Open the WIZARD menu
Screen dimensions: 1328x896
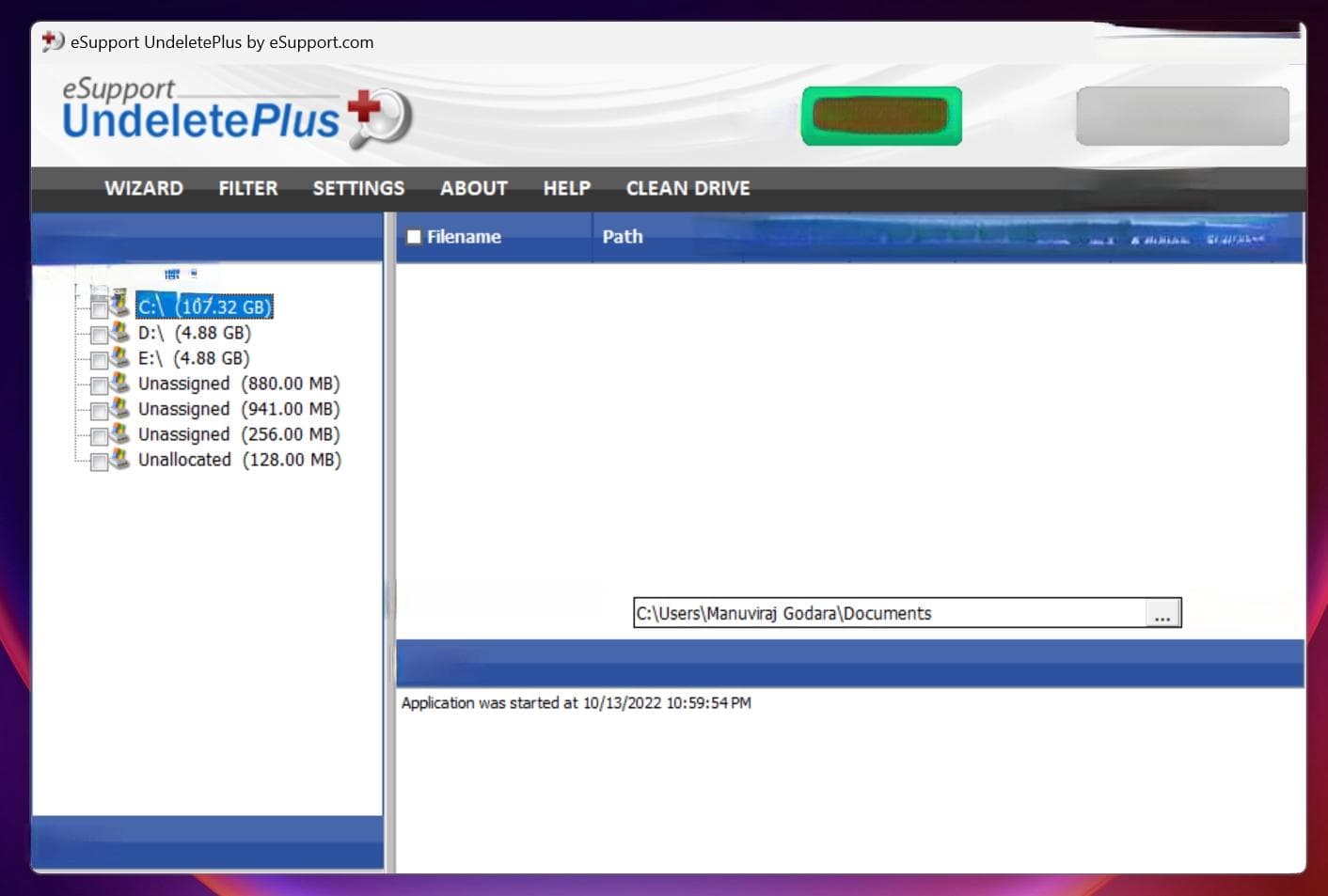point(144,188)
